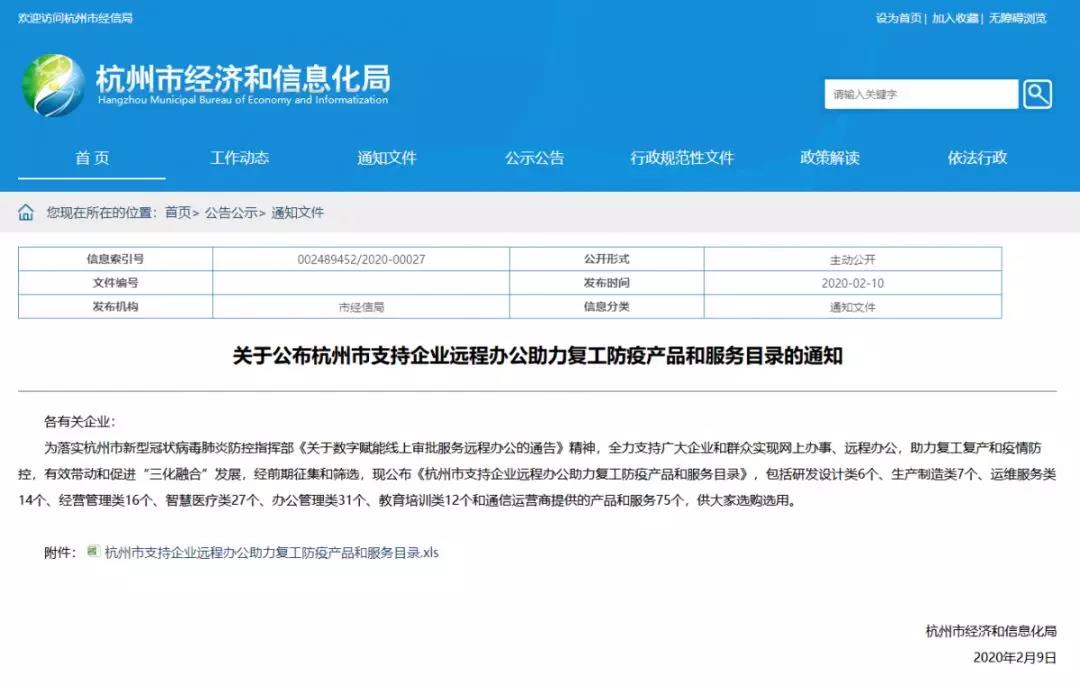Click 公告公示 in the breadcrumb path
Image resolution: width=1080 pixels, height=685 pixels.
(231, 213)
